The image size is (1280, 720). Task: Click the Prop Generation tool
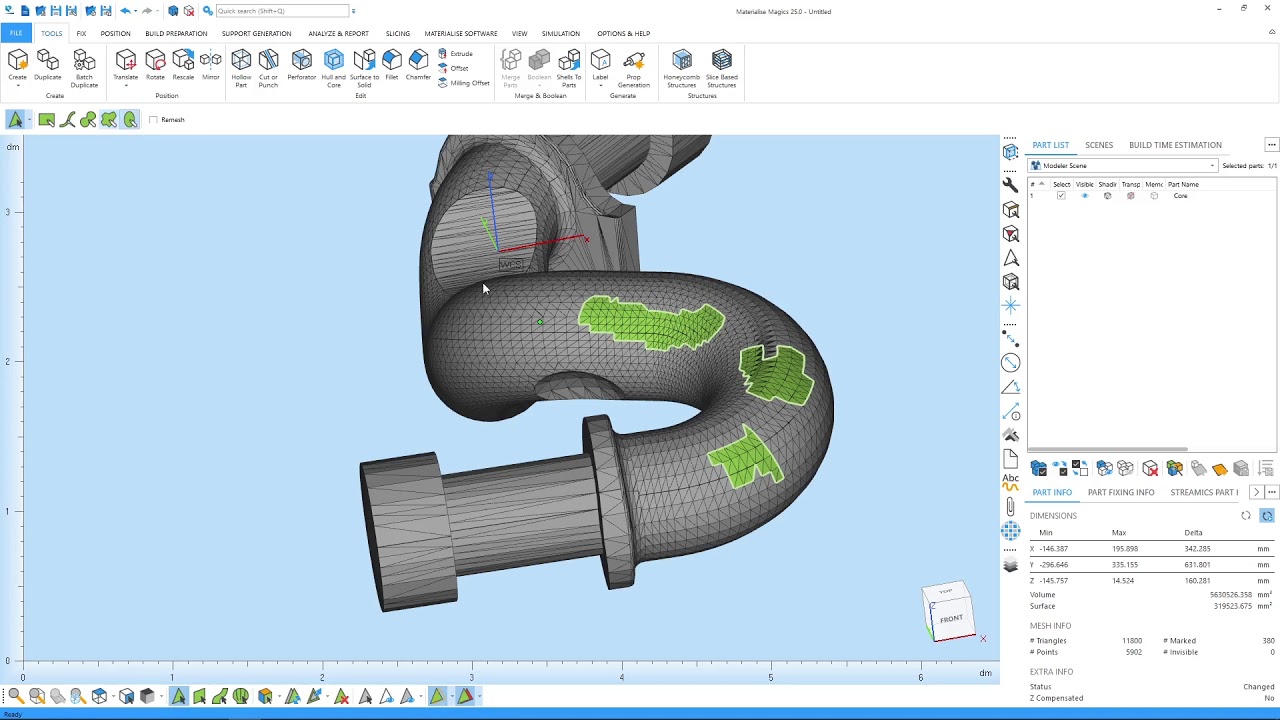(633, 68)
